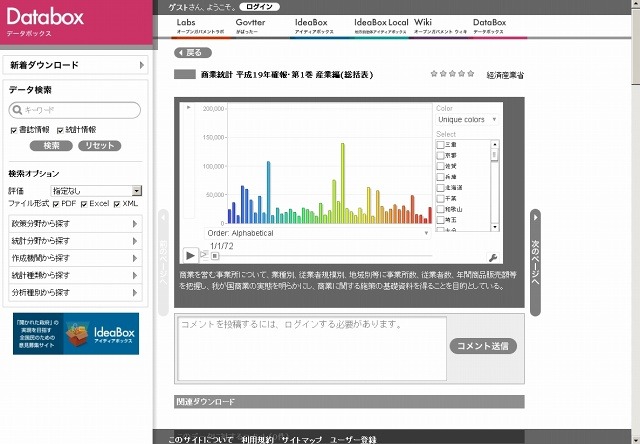Viewport: 640px width, 444px height.
Task: Click the up arrow in the Select list
Action: click(x=495, y=144)
